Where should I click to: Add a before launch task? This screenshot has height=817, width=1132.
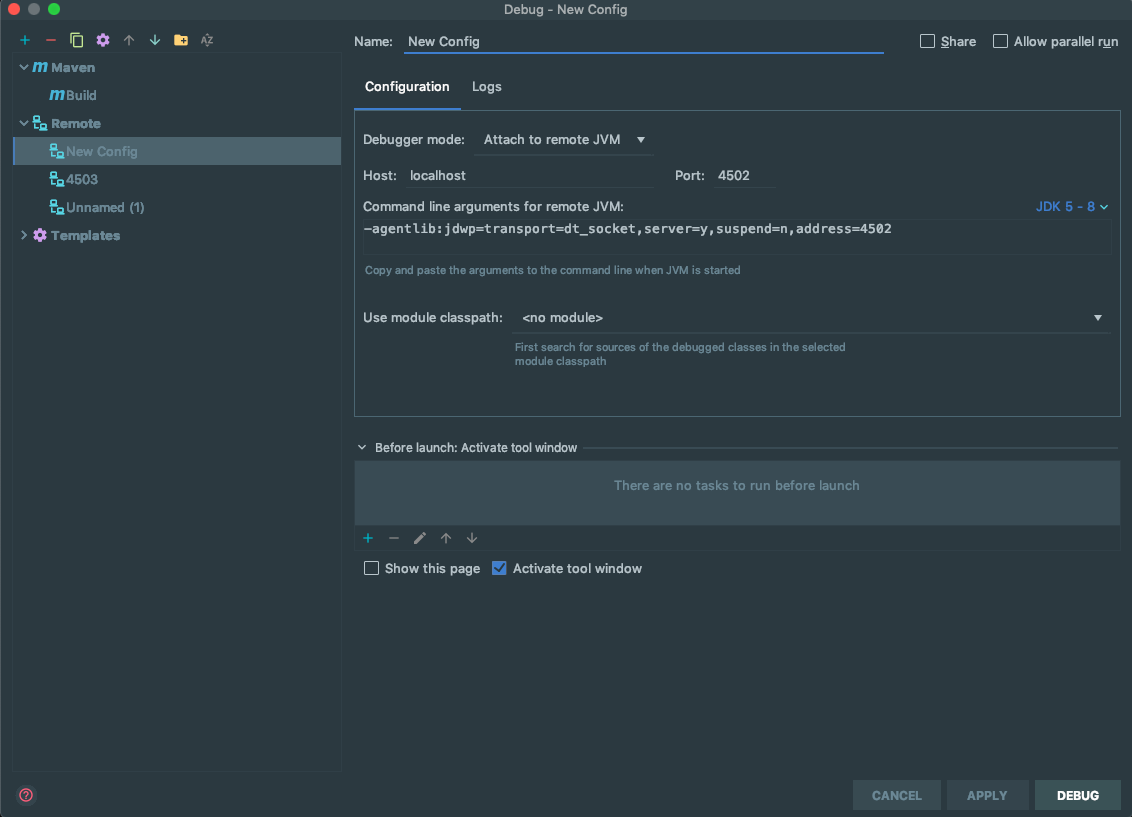point(368,538)
